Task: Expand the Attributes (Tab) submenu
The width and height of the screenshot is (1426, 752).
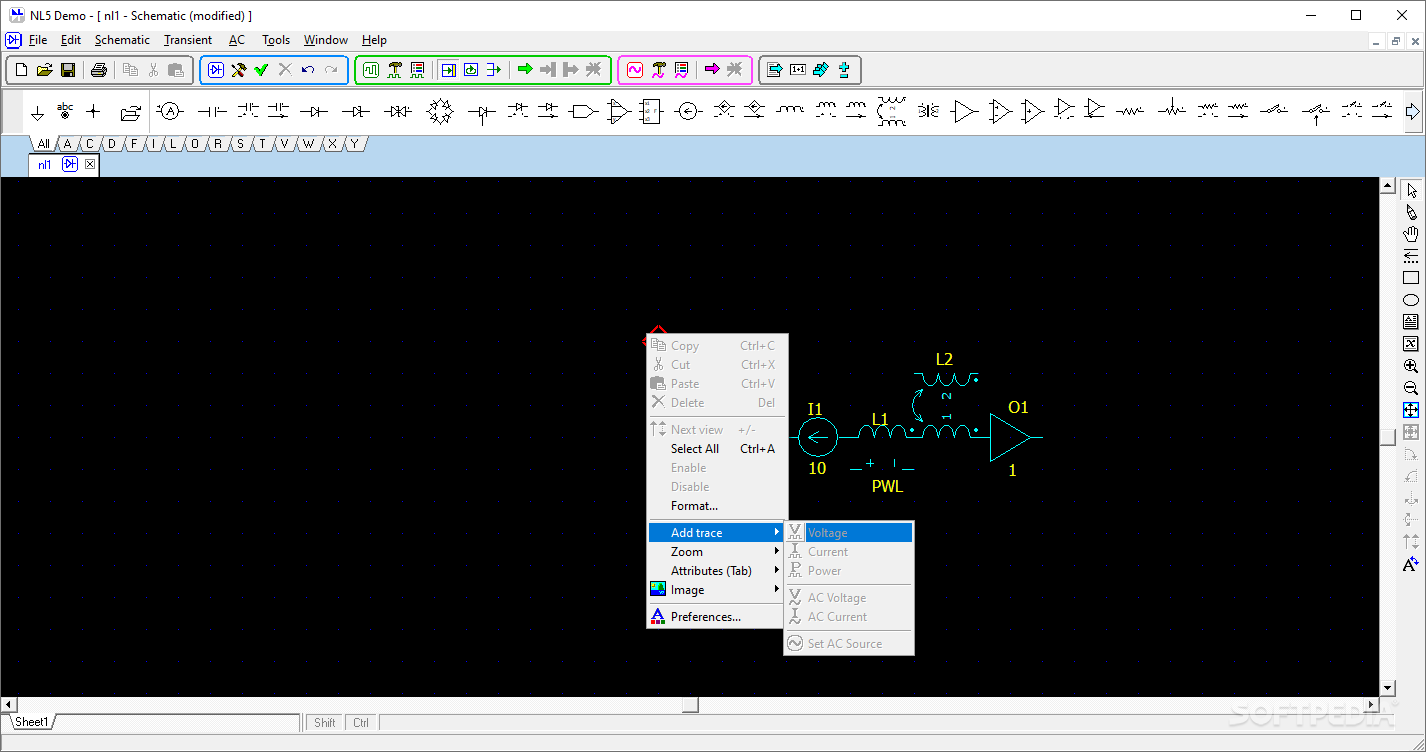Action: pos(717,571)
